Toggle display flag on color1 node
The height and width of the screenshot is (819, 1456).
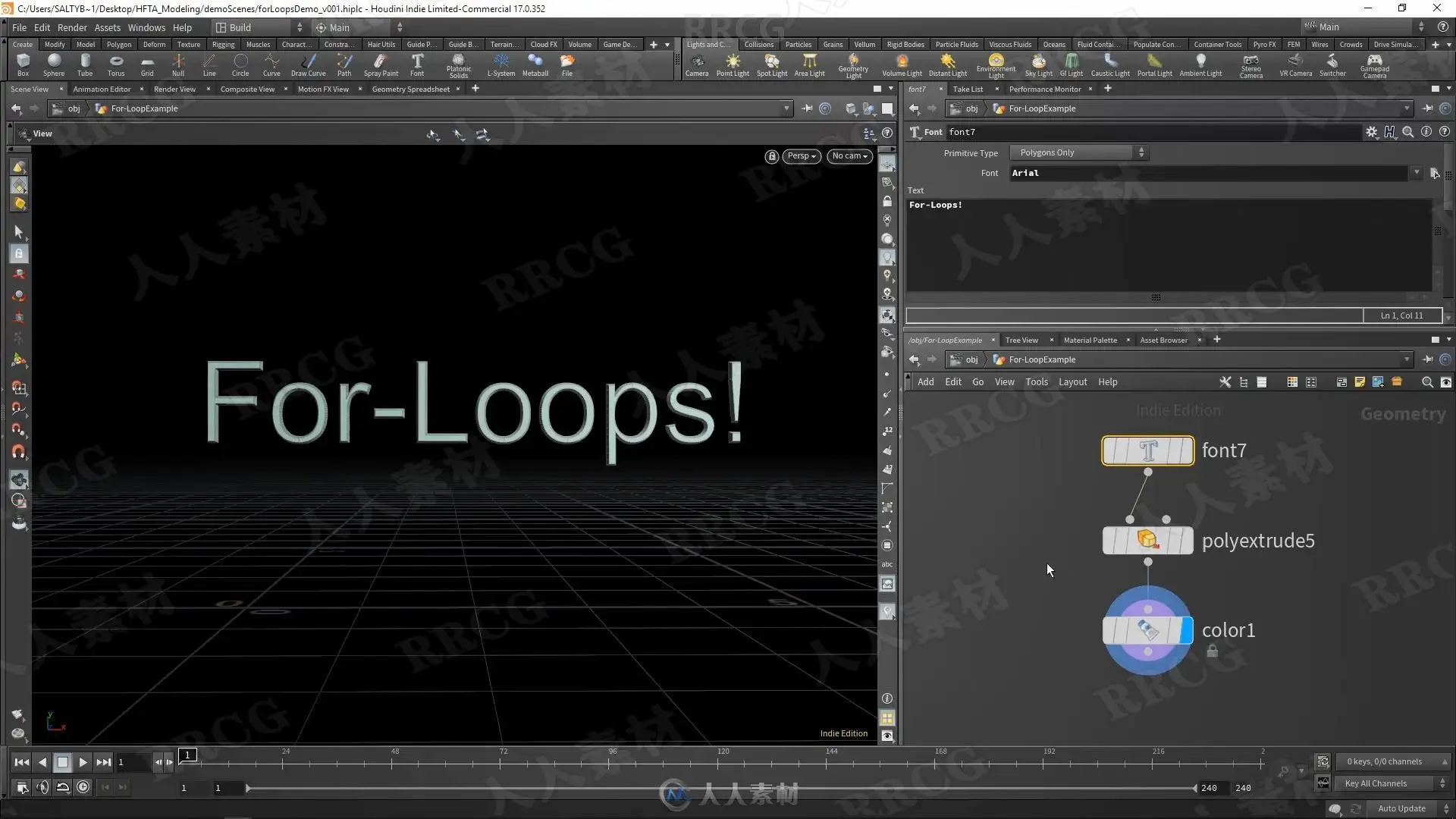(x=1186, y=630)
